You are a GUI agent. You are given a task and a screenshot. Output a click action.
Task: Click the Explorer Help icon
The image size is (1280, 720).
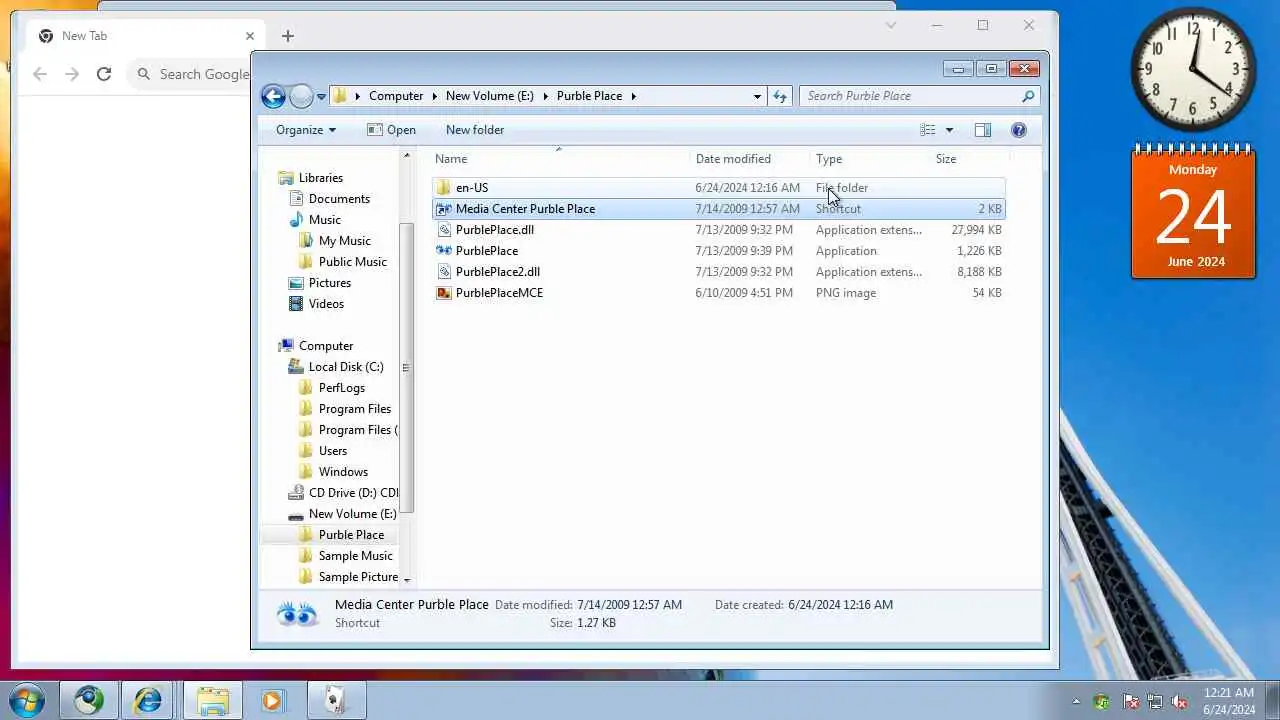pyautogui.click(x=1019, y=130)
